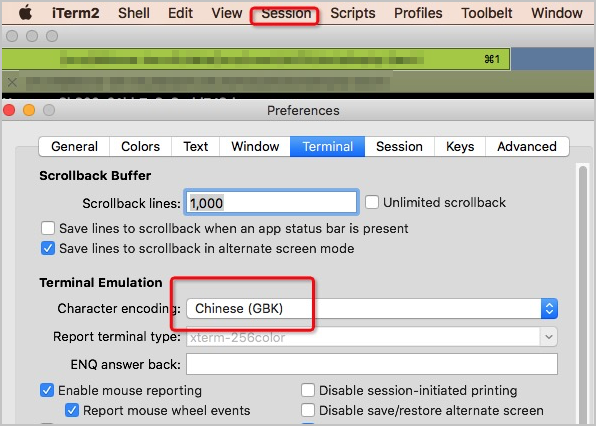Select the Terminal preferences tab
Image resolution: width=596 pixels, height=426 pixels.
328,146
